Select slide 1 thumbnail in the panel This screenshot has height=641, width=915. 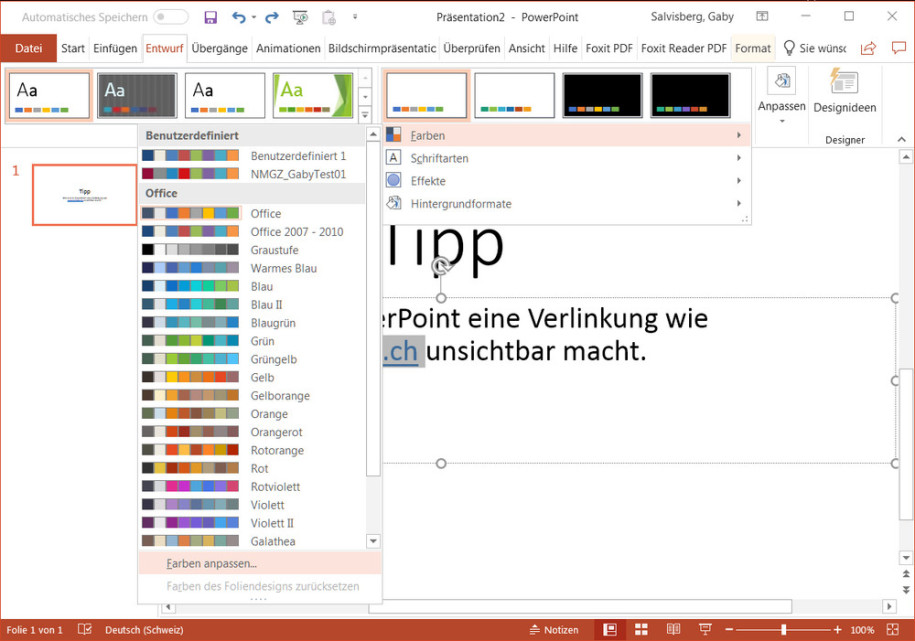[x=85, y=195]
